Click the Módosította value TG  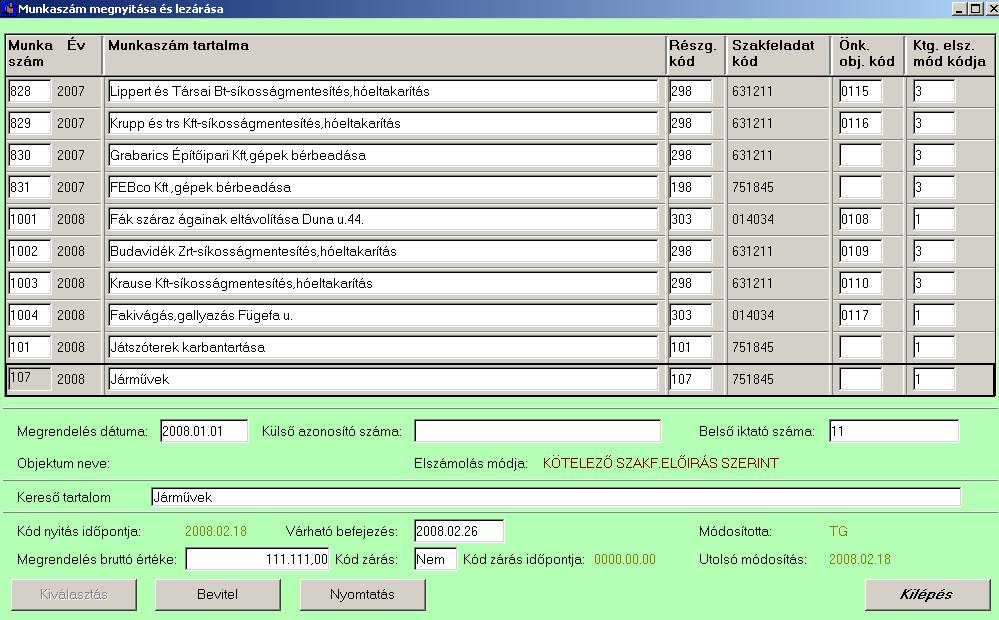point(838,531)
